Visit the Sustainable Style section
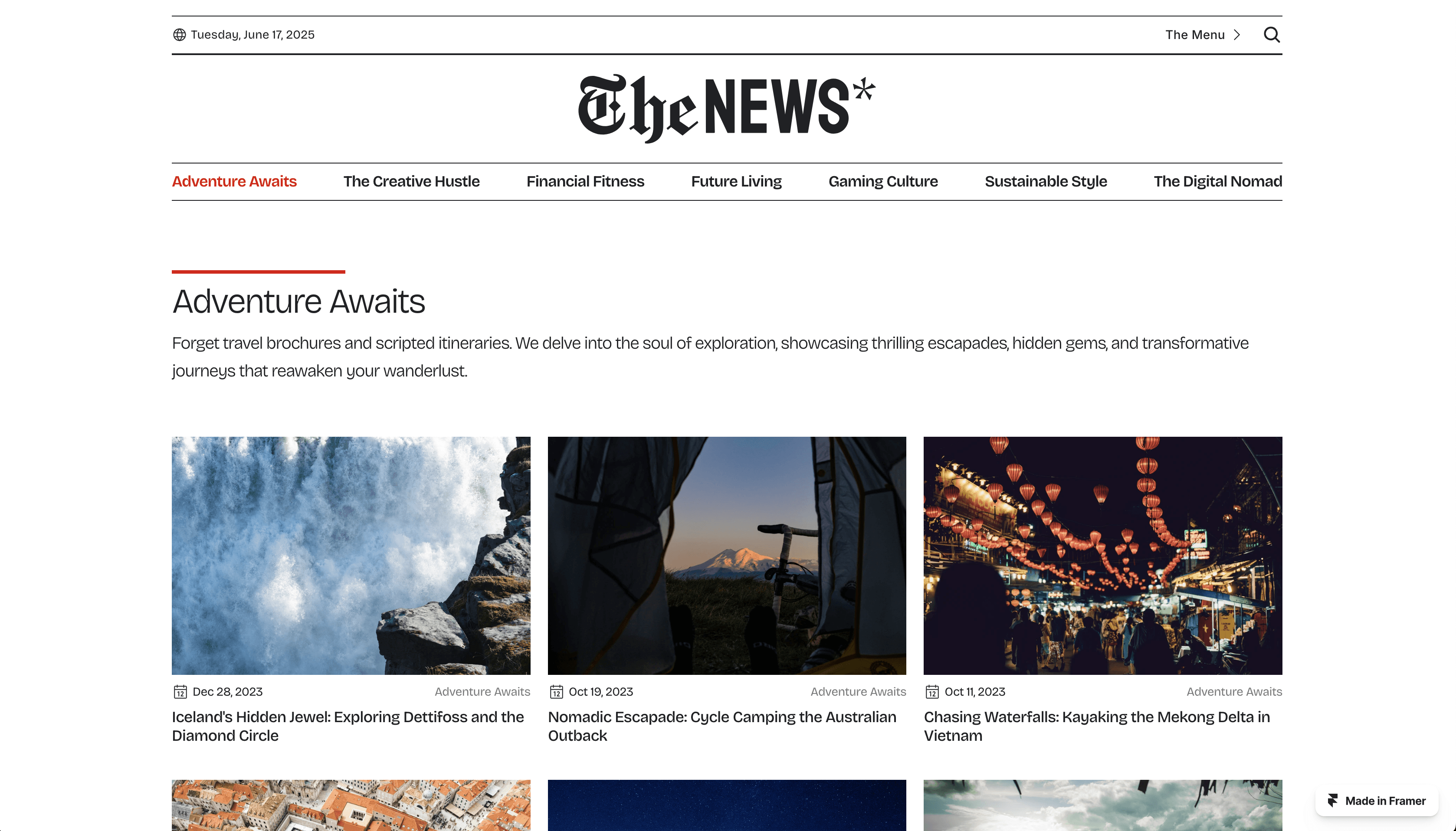This screenshot has height=831, width=1456. [1046, 181]
